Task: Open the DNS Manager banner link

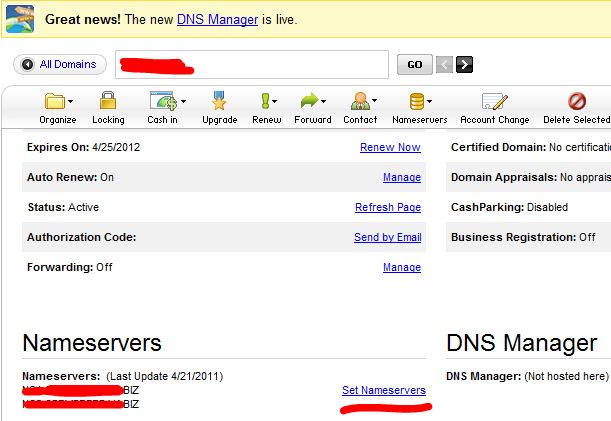Action: click(217, 19)
